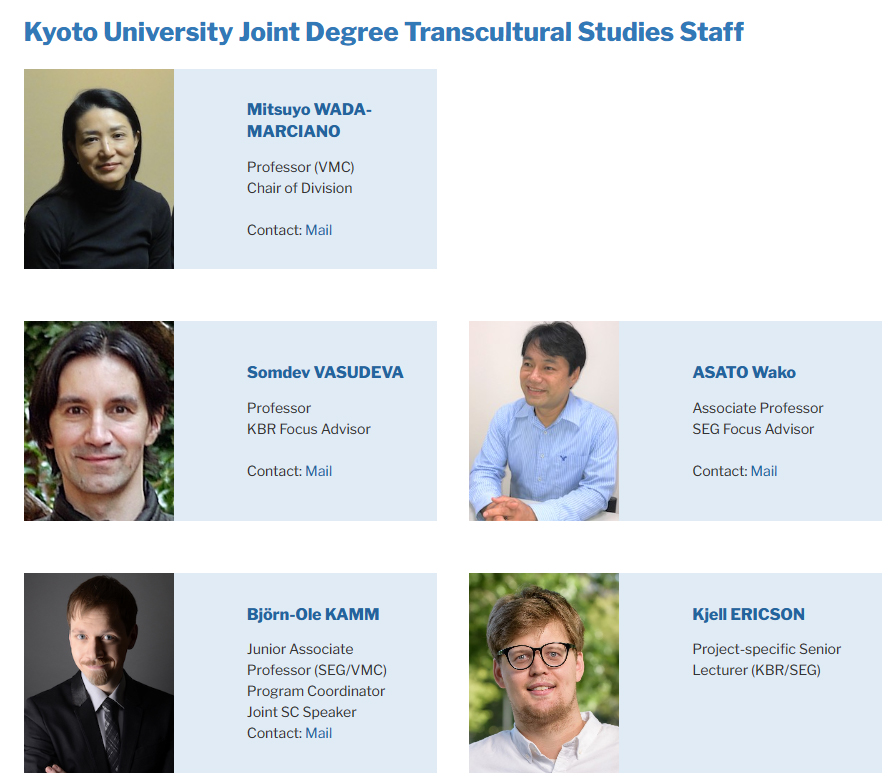
Task: Click the ASATO Wako name link
Action: (x=744, y=372)
